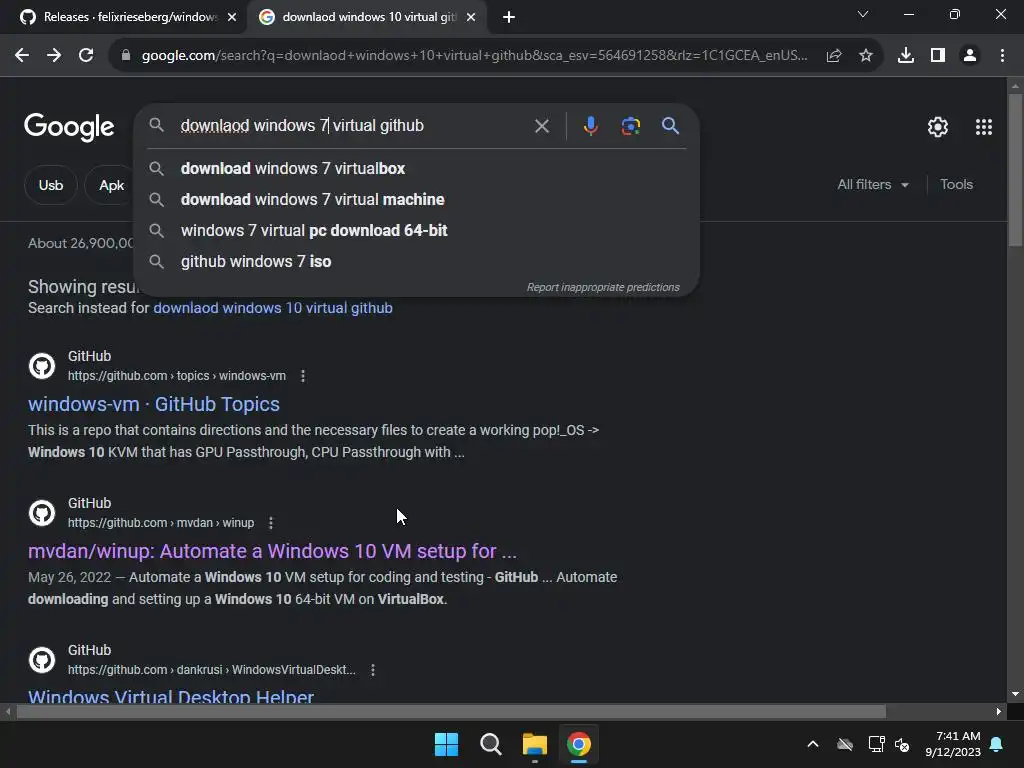Click the Google logo
The image size is (1024, 768).
69,127
